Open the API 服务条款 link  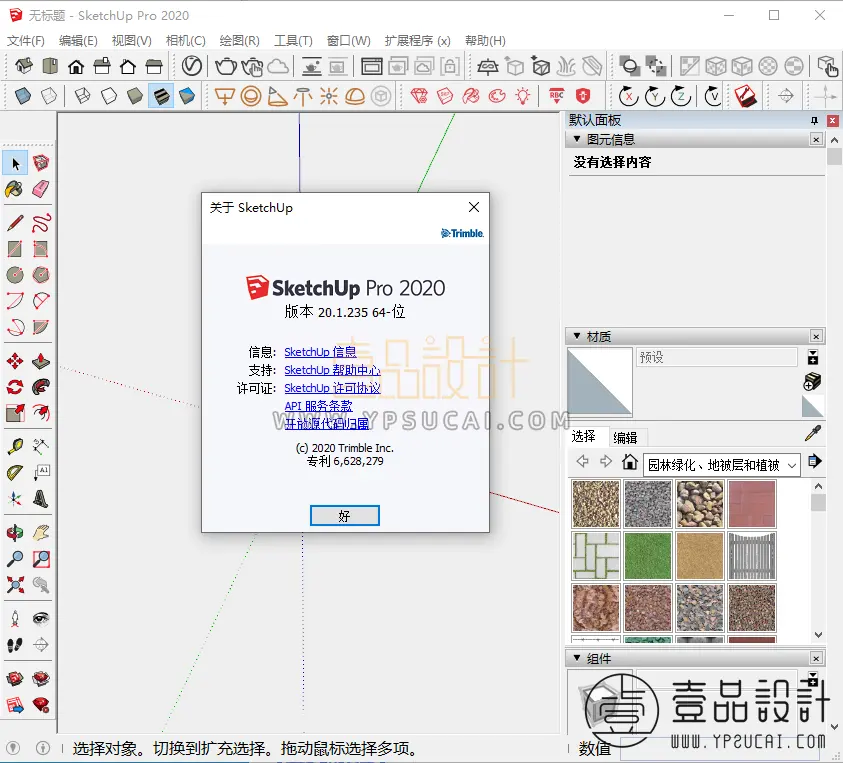click(318, 406)
